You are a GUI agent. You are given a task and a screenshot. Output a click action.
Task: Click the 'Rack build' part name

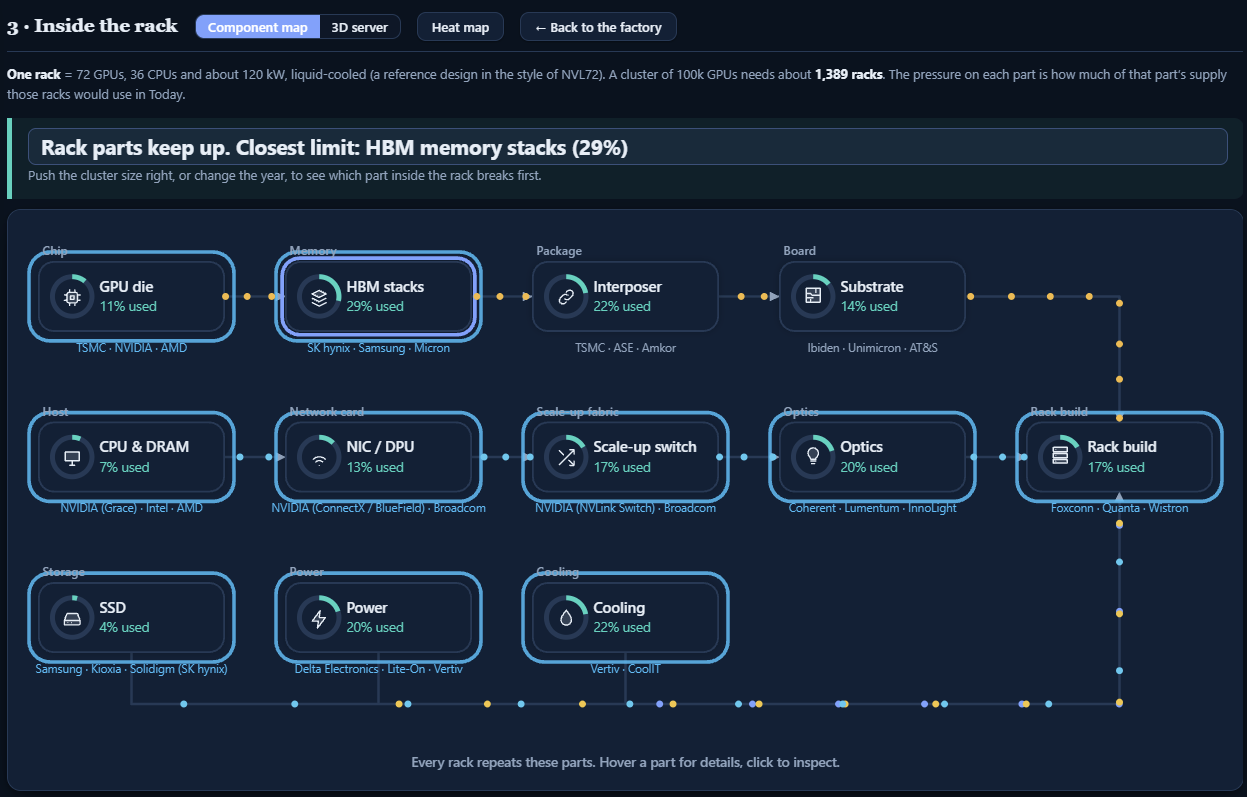tap(1122, 447)
